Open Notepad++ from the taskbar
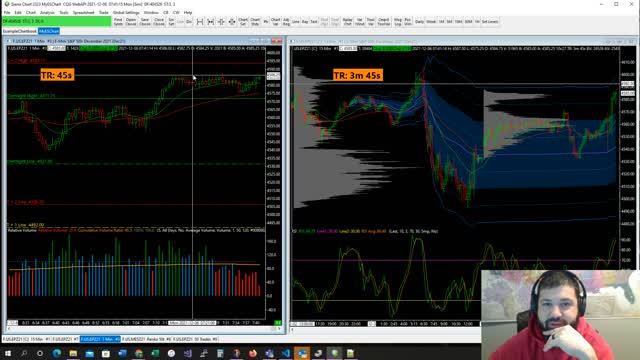 [x=350, y=353]
